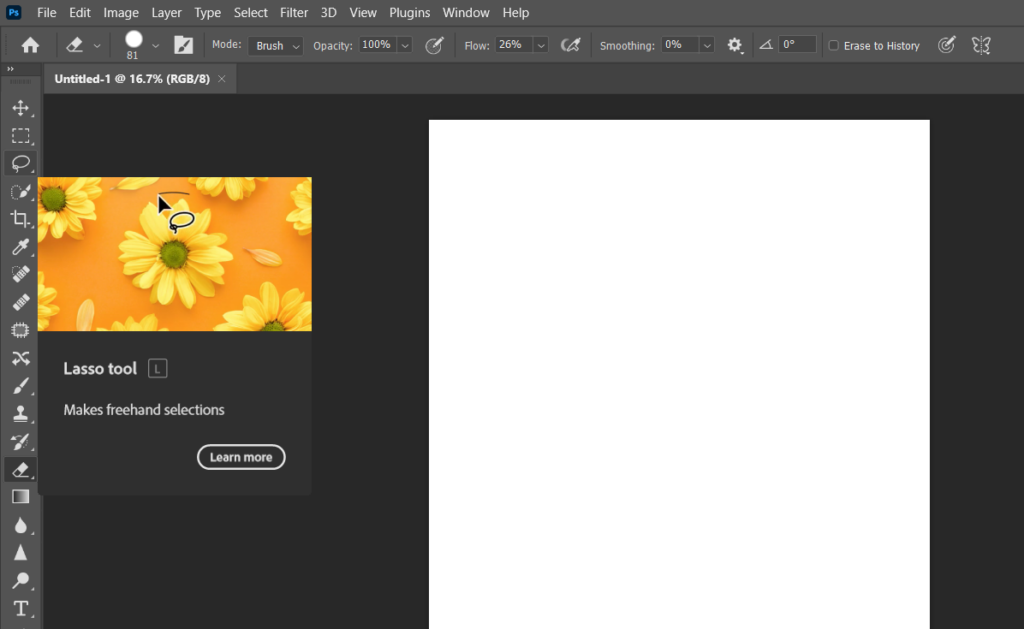Select the Patch tool
The width and height of the screenshot is (1024, 629).
pyautogui.click(x=20, y=330)
